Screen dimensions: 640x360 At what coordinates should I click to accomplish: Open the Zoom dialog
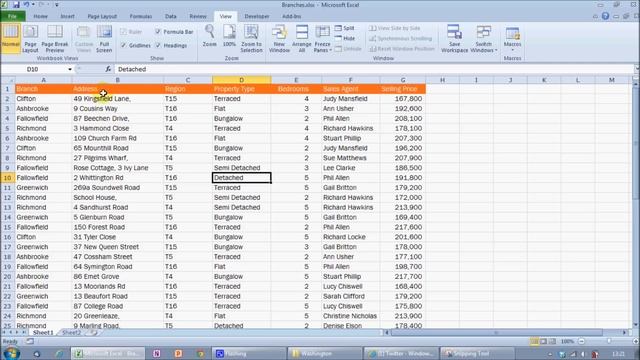210,36
